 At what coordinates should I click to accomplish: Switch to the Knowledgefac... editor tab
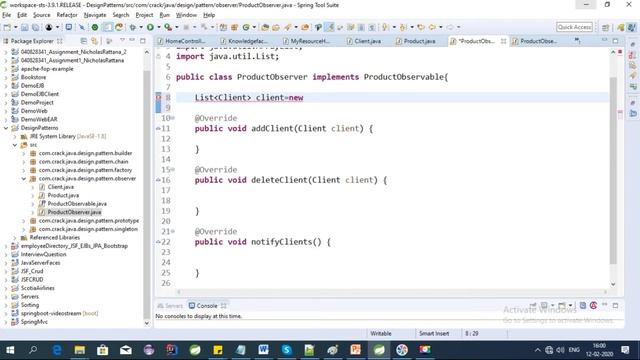coord(244,41)
